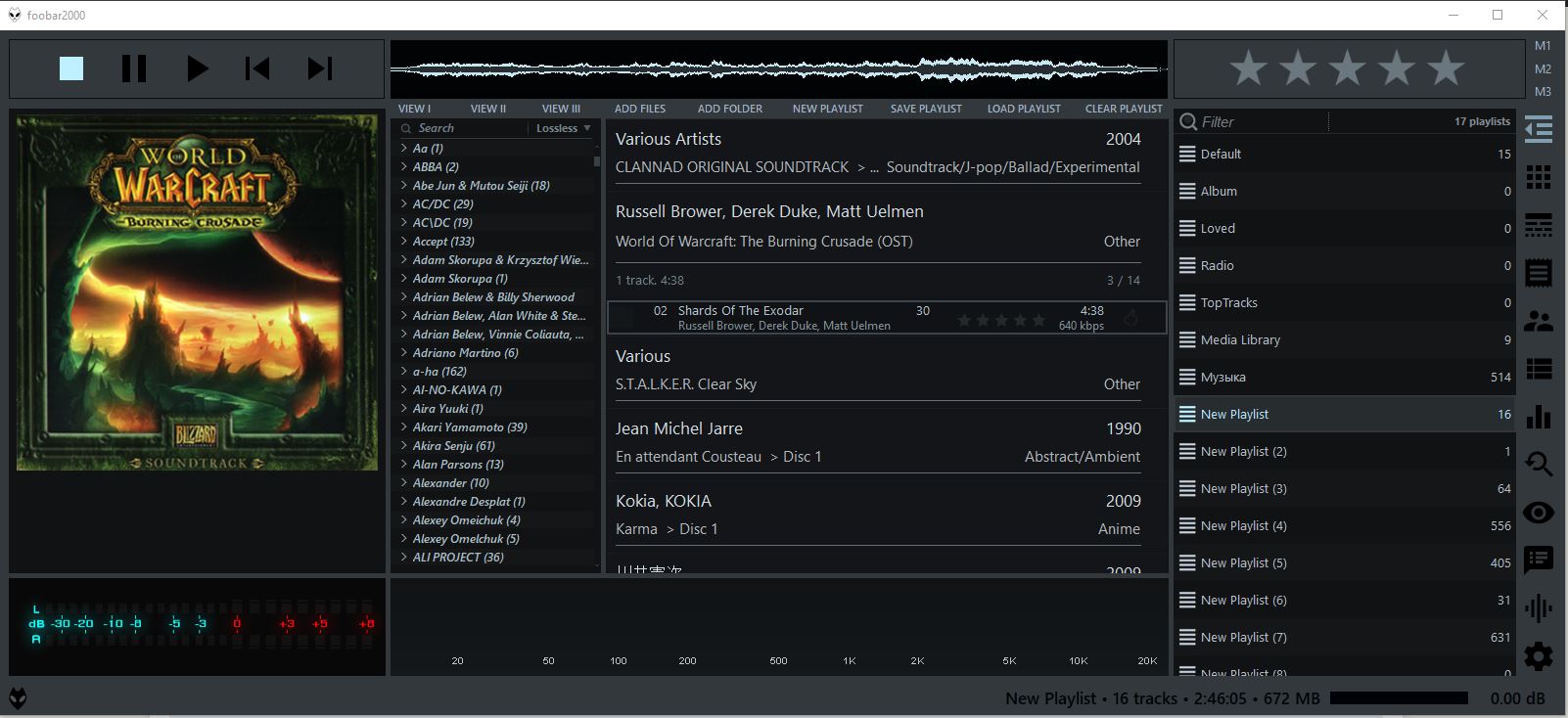The width and height of the screenshot is (1568, 718).
Task: Click the SAVE PLAYLIST button
Action: [x=926, y=109]
